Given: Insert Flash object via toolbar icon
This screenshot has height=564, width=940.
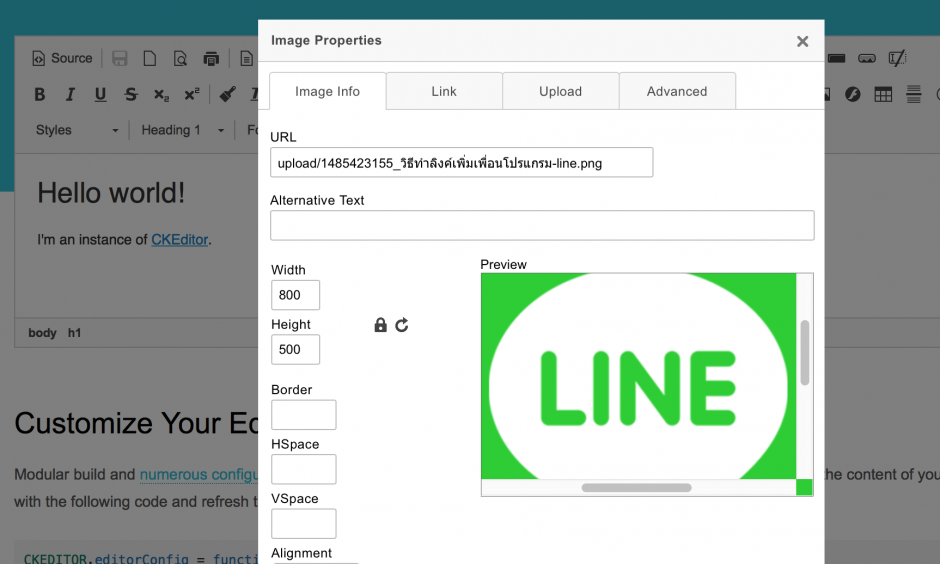Looking at the screenshot, I should [852, 94].
